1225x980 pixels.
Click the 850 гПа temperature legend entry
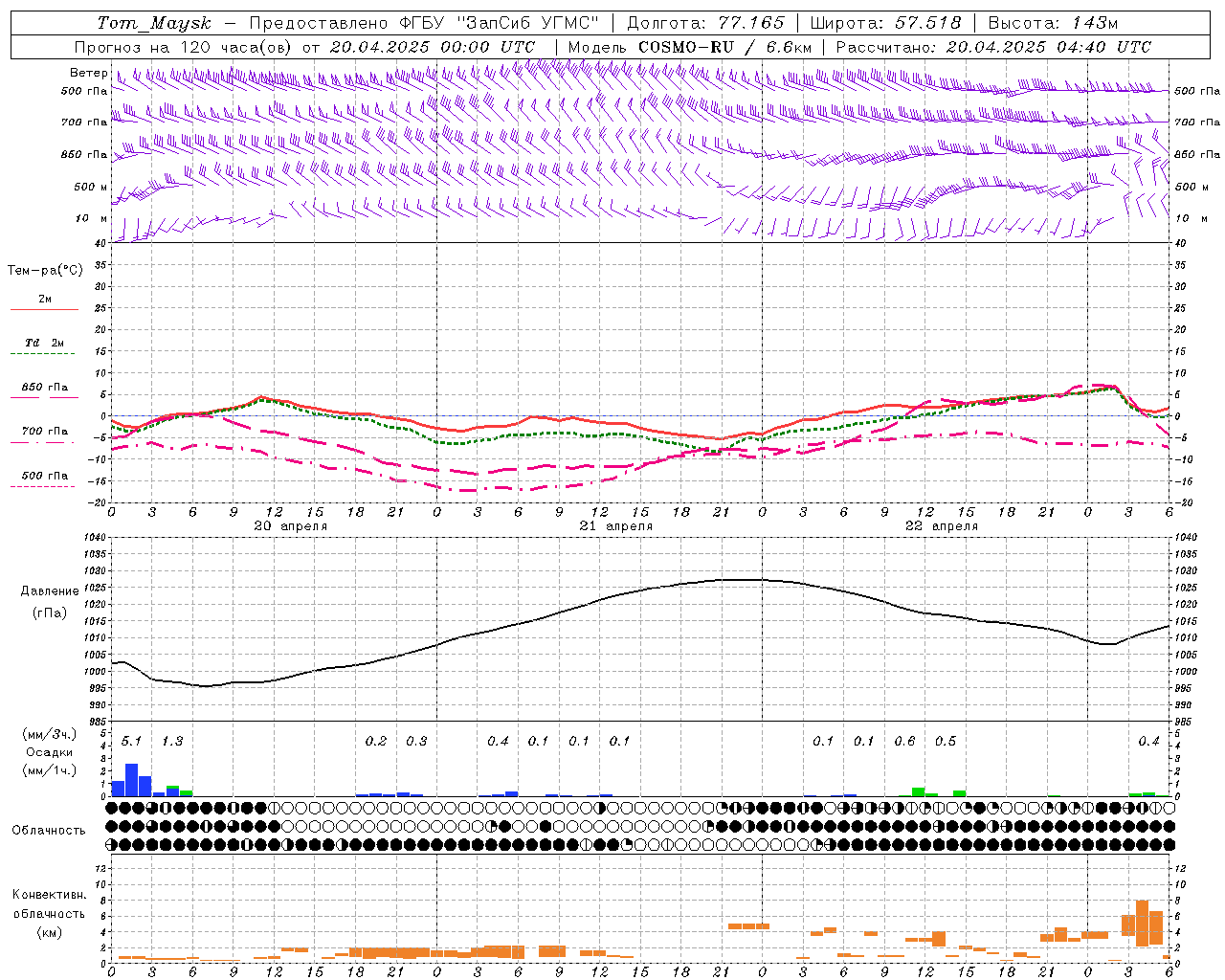click(x=44, y=390)
